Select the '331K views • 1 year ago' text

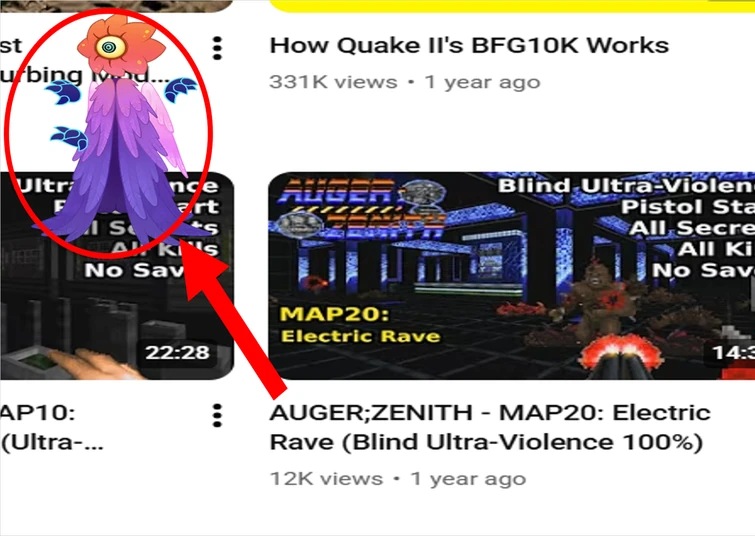pos(404,82)
